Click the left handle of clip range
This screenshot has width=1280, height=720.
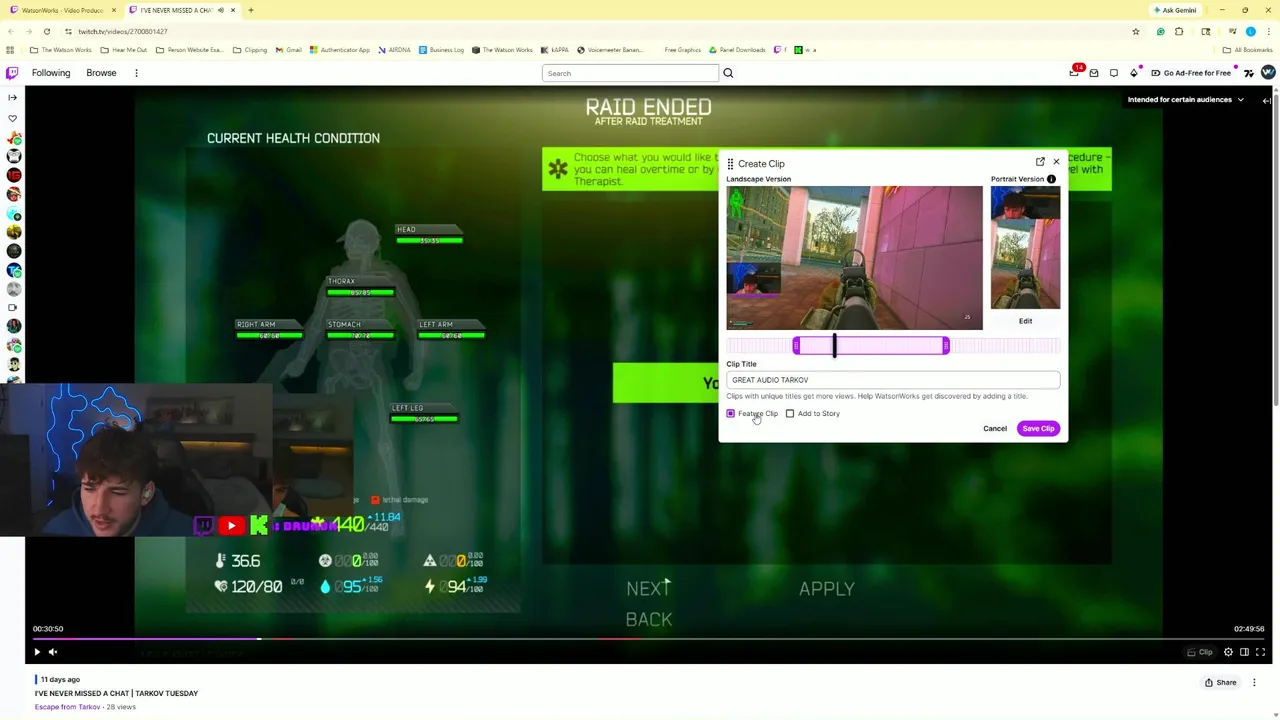(x=796, y=346)
